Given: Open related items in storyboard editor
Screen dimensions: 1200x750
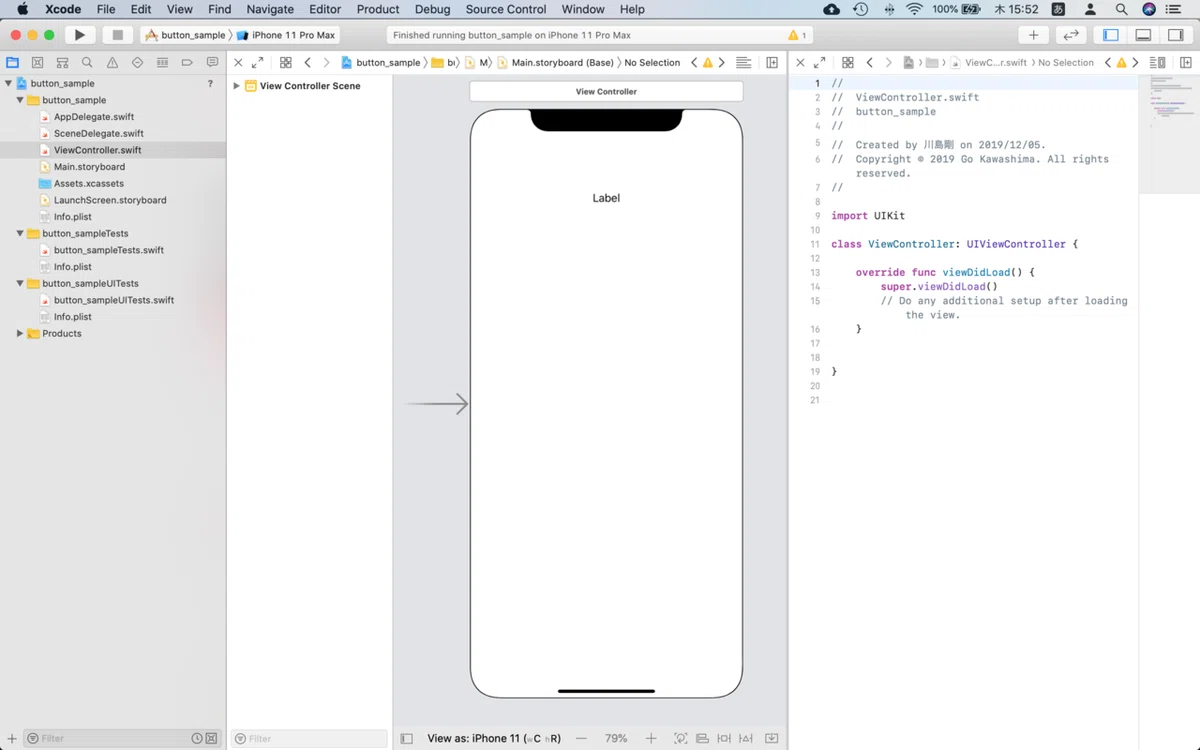Looking at the screenshot, I should [286, 62].
